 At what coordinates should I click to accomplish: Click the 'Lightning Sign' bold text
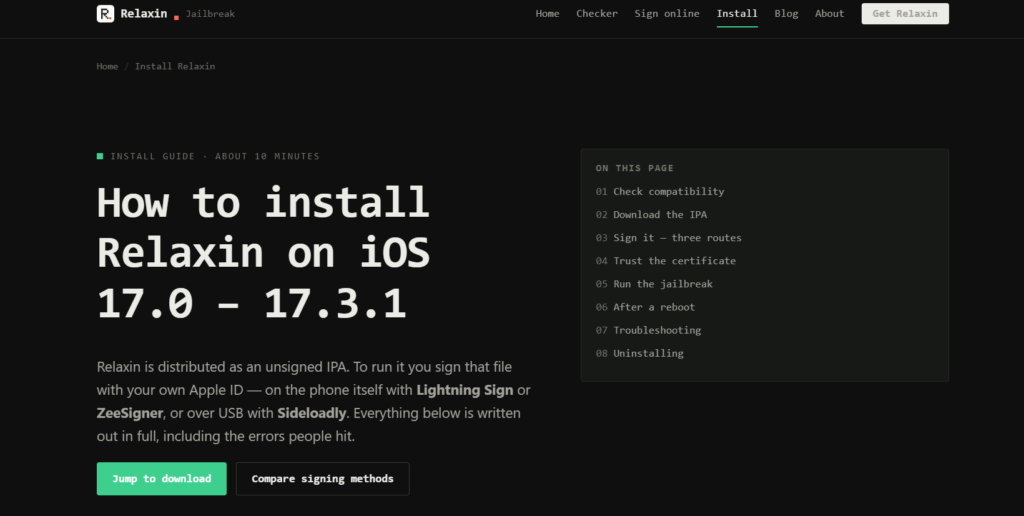(x=464, y=390)
